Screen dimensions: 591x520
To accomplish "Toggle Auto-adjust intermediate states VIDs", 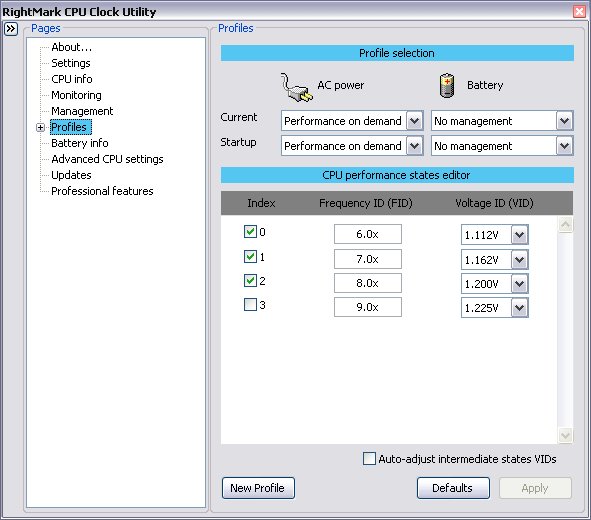I will 369,459.
